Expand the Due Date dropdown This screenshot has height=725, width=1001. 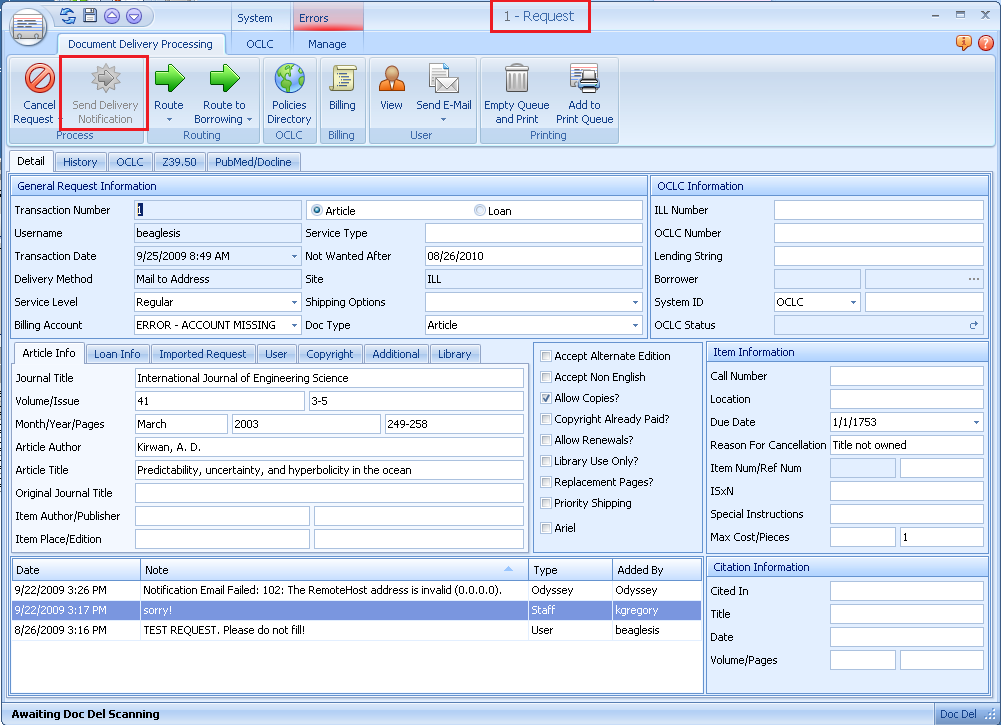(x=976, y=423)
